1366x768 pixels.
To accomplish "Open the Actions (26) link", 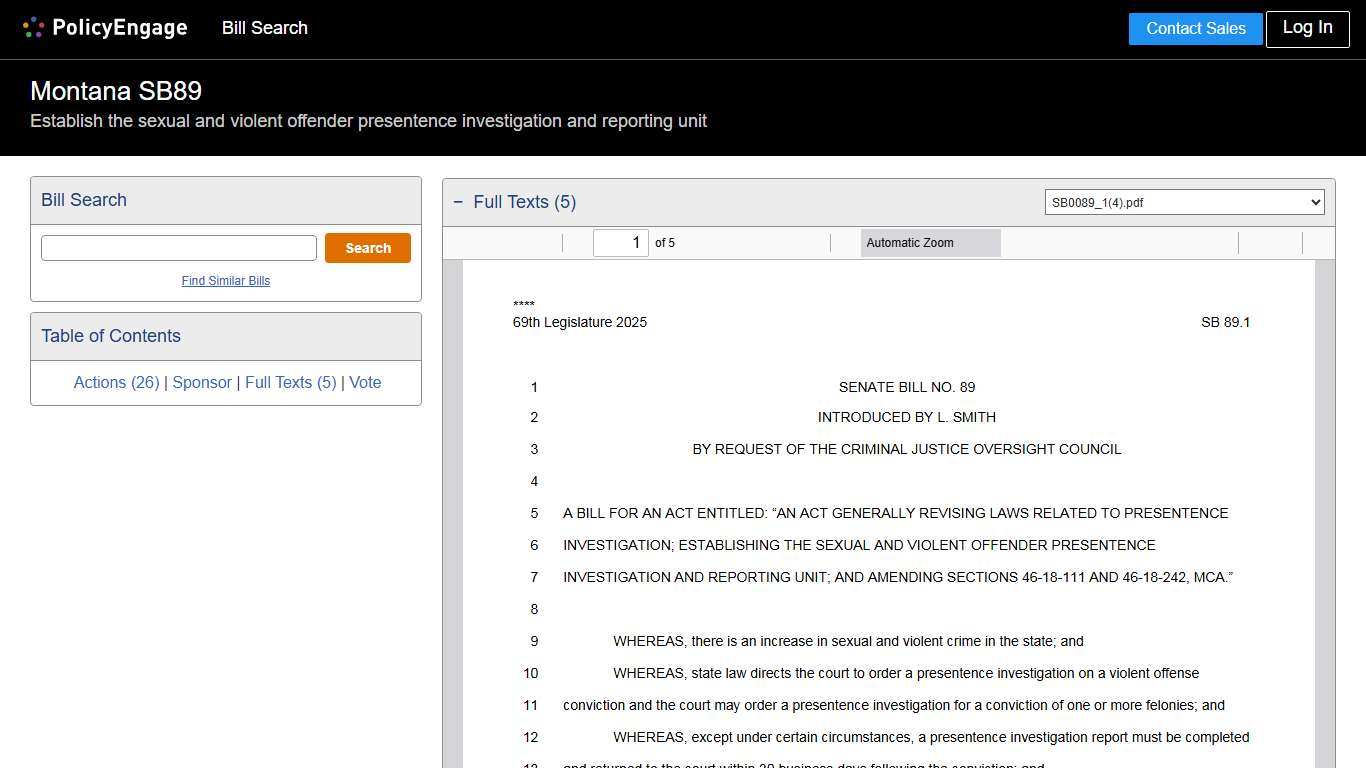I will tap(115, 382).
